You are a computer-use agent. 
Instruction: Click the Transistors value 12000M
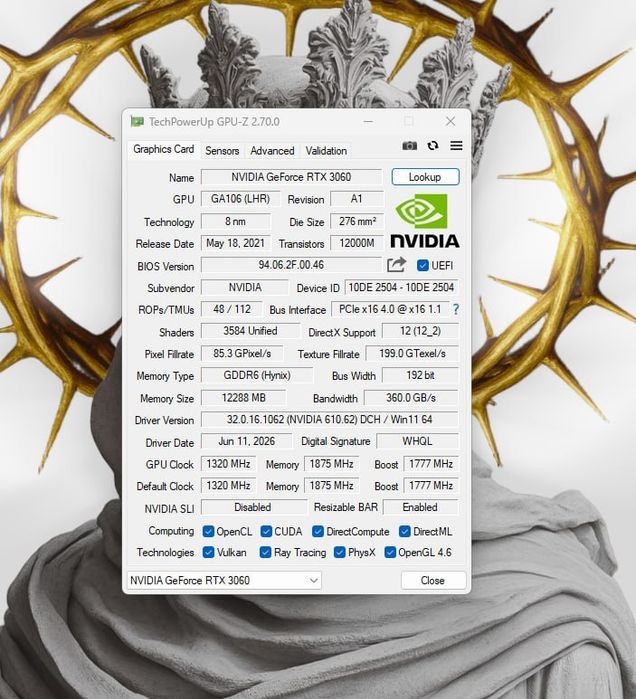pos(357,243)
